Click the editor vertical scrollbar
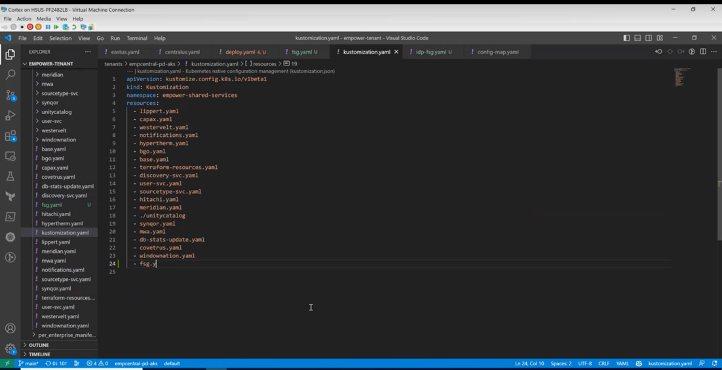Screen dimensions: 722x370 [719, 154]
